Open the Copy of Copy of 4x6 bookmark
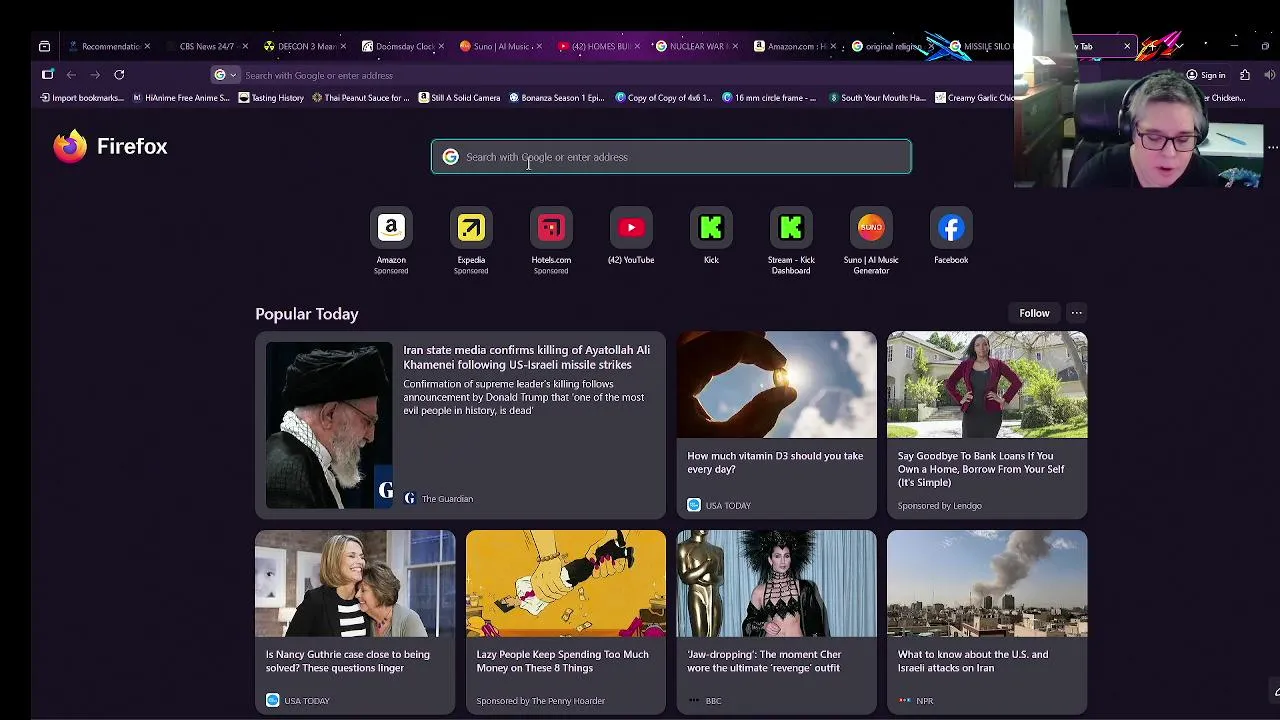This screenshot has height=720, width=1280. coord(664,98)
